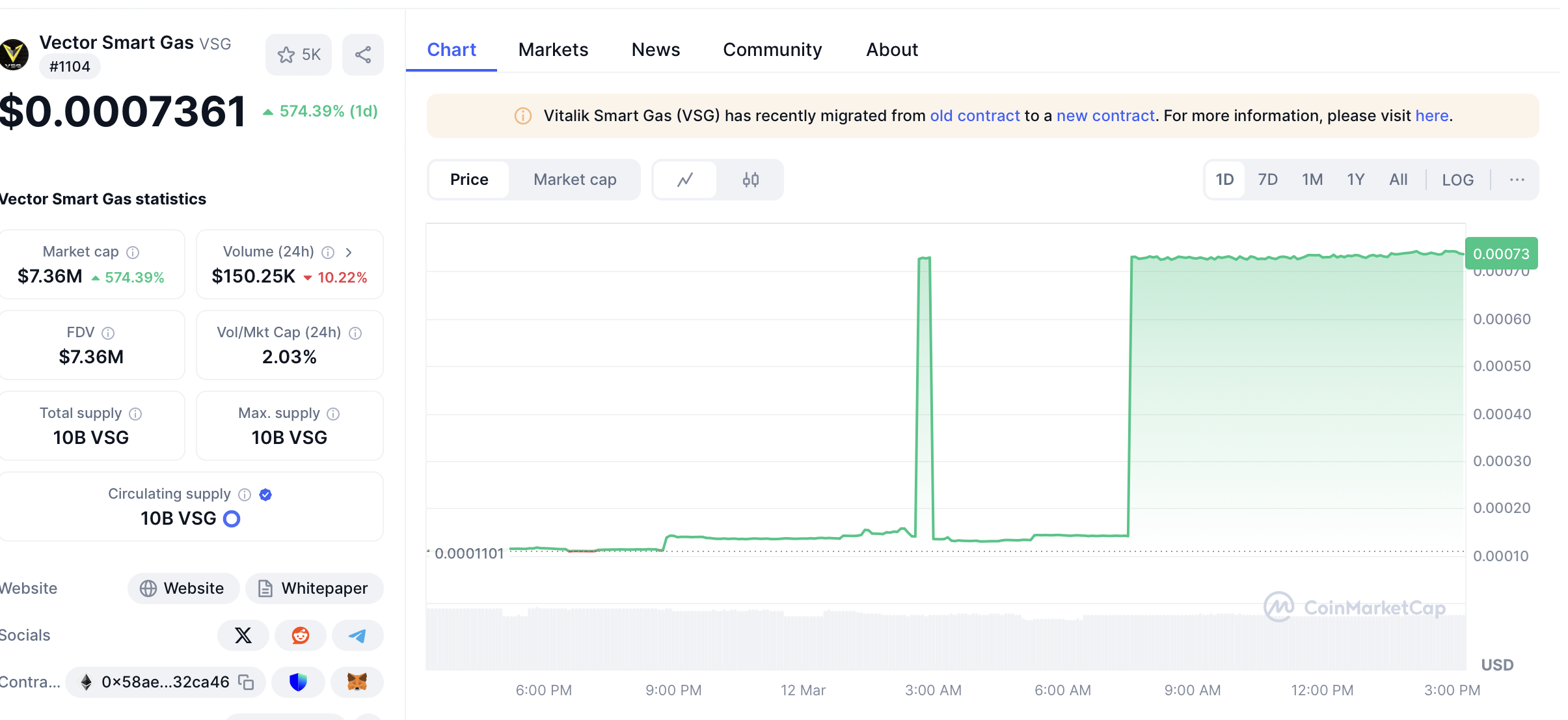Toggle chart to Market cap view
Viewport: 1568px width, 720px height.
[x=574, y=180]
